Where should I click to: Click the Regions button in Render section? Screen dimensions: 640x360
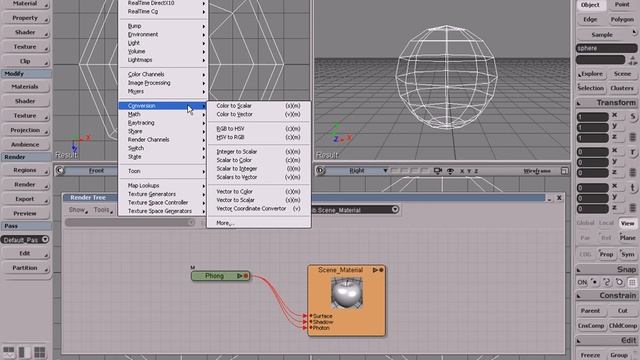point(25,170)
